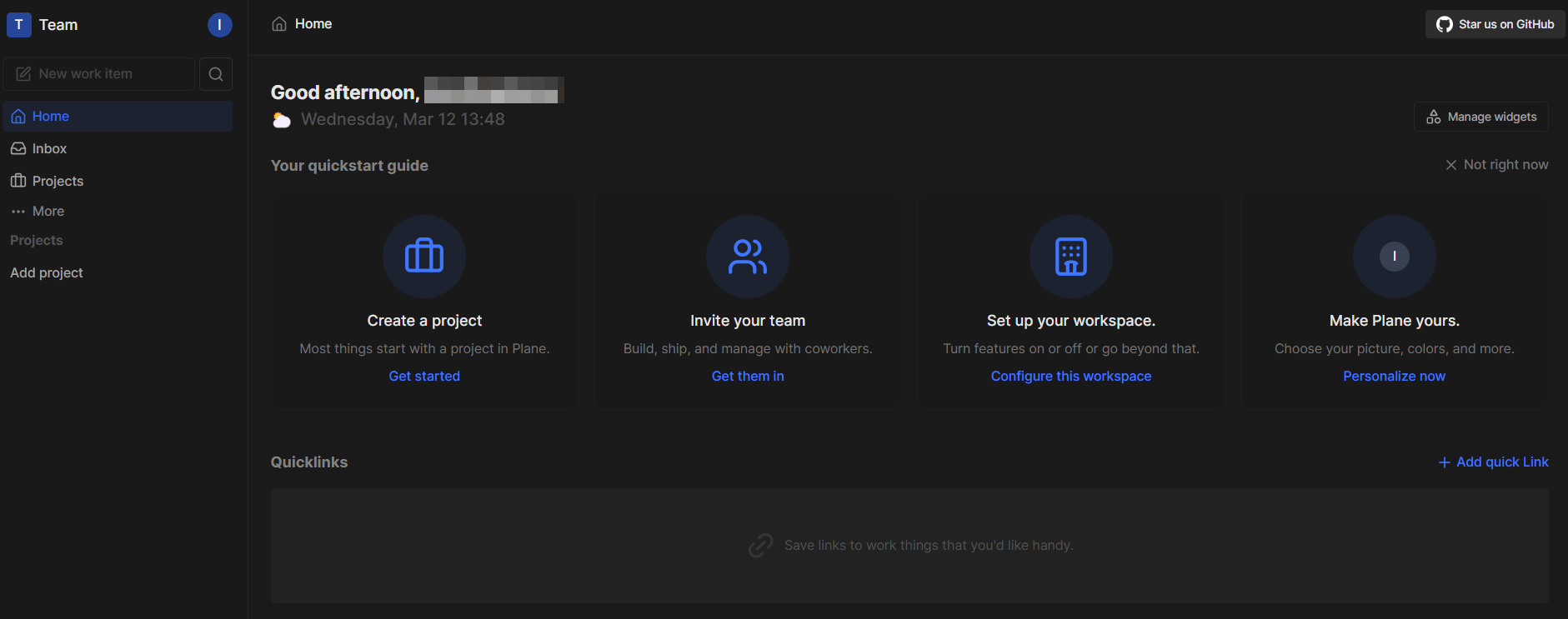
Task: Click the weather cloud icon beside the date
Action: 283,120
